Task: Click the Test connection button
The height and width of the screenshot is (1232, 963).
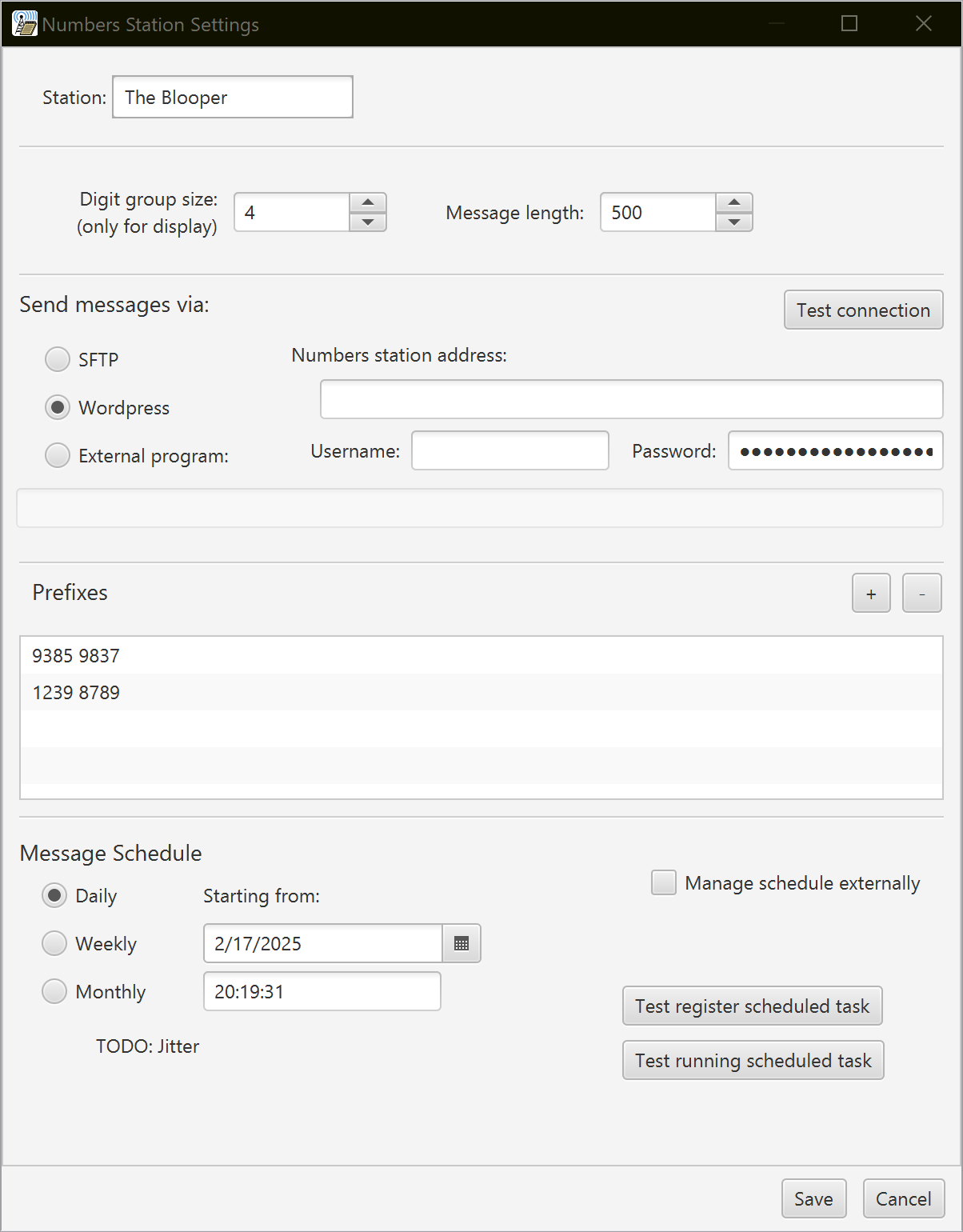Action: point(863,310)
